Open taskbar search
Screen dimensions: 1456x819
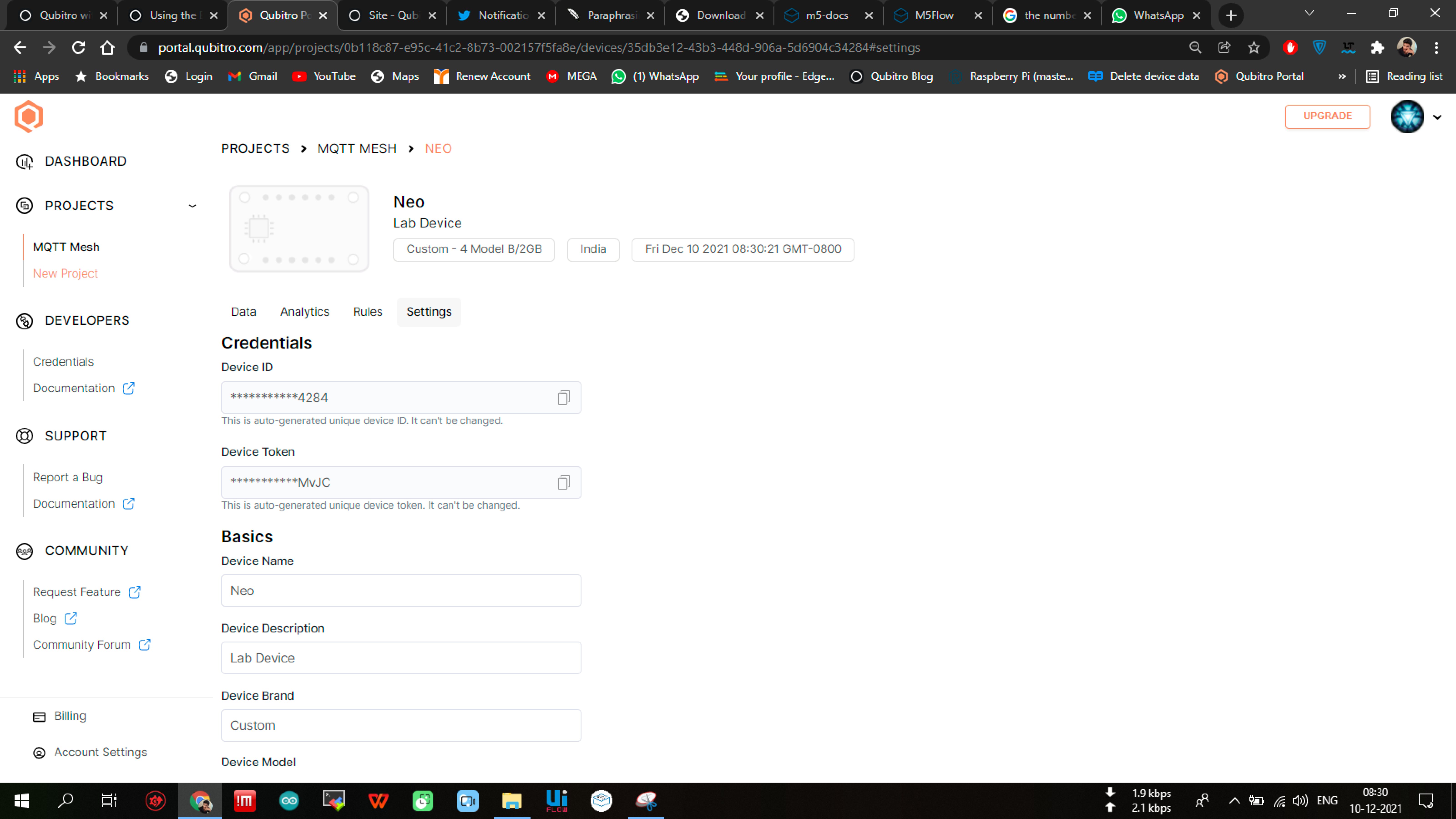[66, 800]
